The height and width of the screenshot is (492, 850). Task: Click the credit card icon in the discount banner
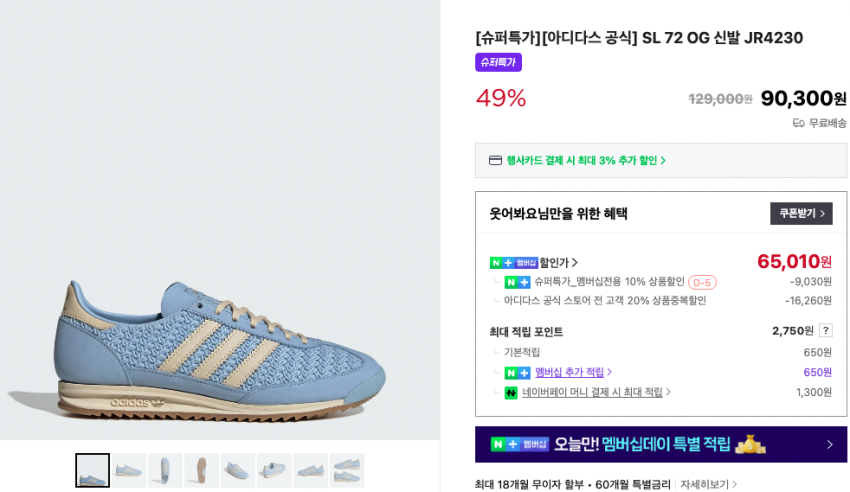[495, 160]
